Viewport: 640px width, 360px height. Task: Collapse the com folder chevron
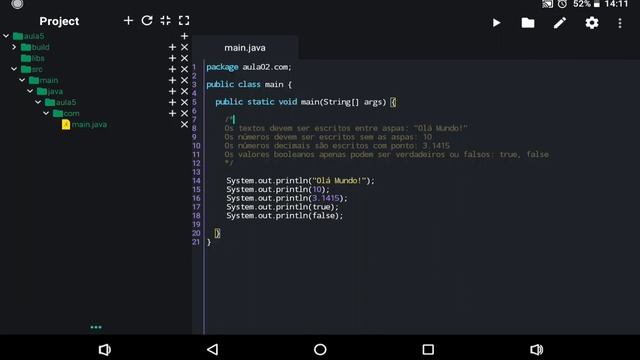pyautogui.click(x=46, y=113)
